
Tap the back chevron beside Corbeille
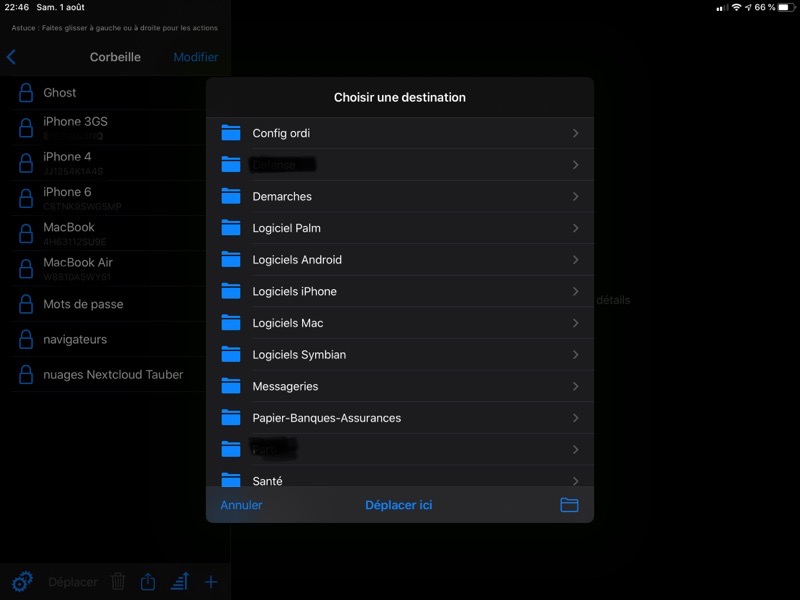(12, 57)
